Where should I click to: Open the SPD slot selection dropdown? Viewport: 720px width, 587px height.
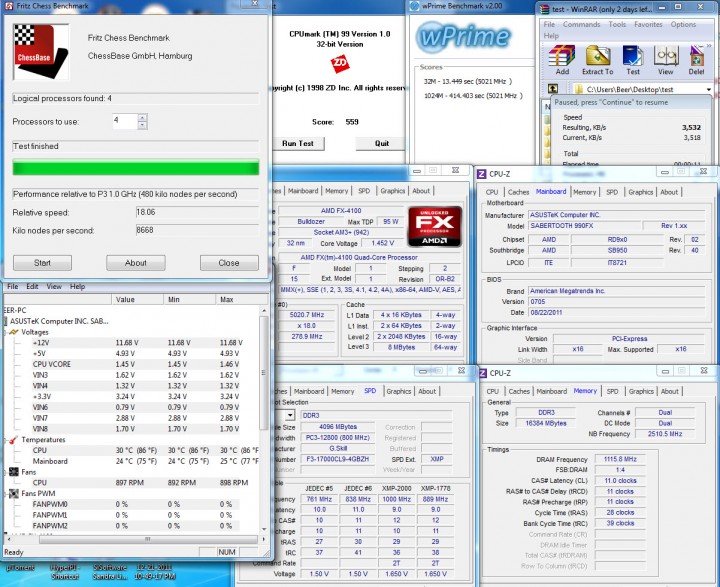pyautogui.click(x=290, y=415)
